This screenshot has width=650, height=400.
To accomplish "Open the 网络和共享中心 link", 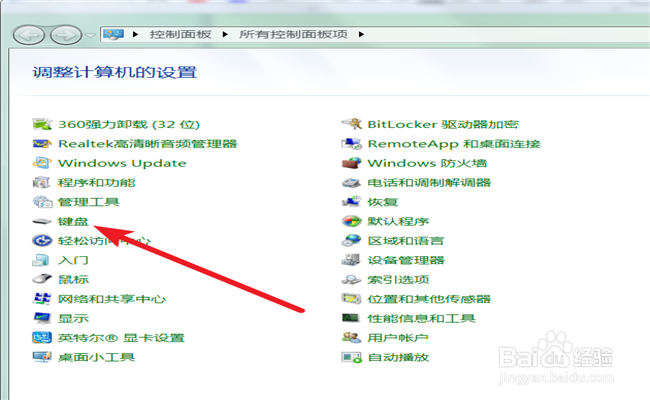I will [x=112, y=299].
